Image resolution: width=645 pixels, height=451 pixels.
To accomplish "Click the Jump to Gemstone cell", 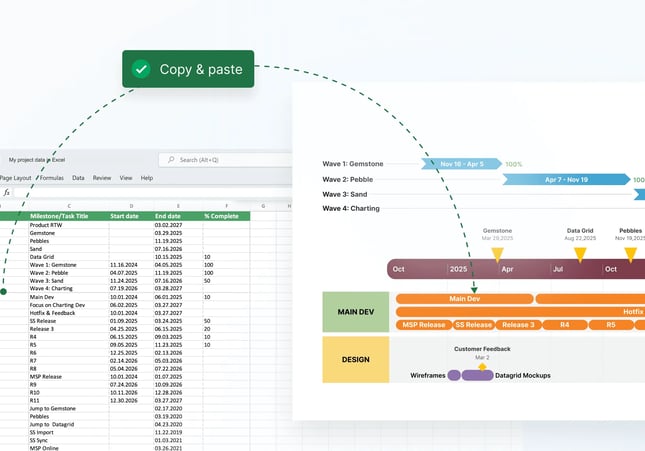I will [x=69, y=408].
